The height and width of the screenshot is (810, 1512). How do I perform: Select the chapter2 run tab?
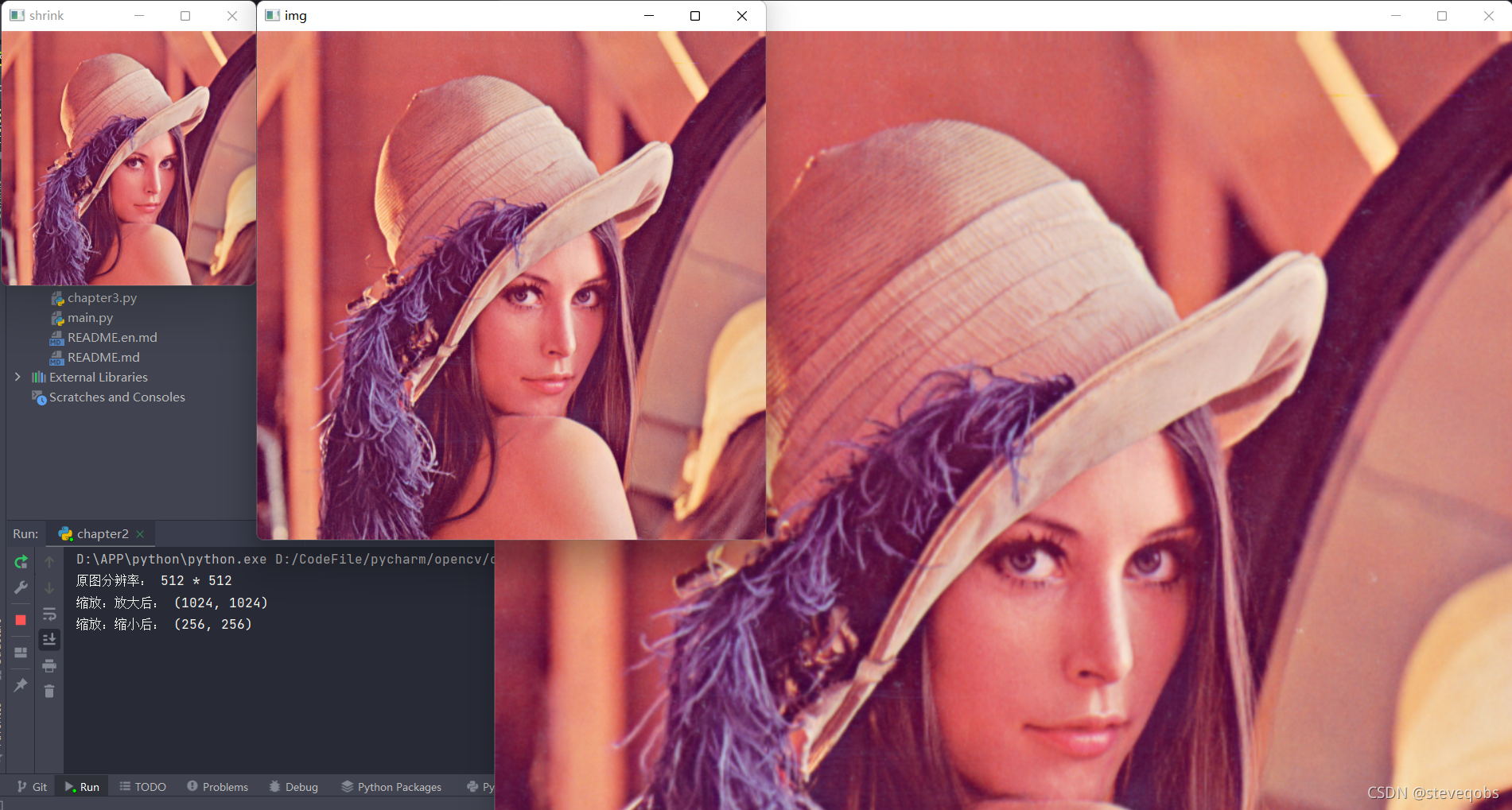[101, 534]
